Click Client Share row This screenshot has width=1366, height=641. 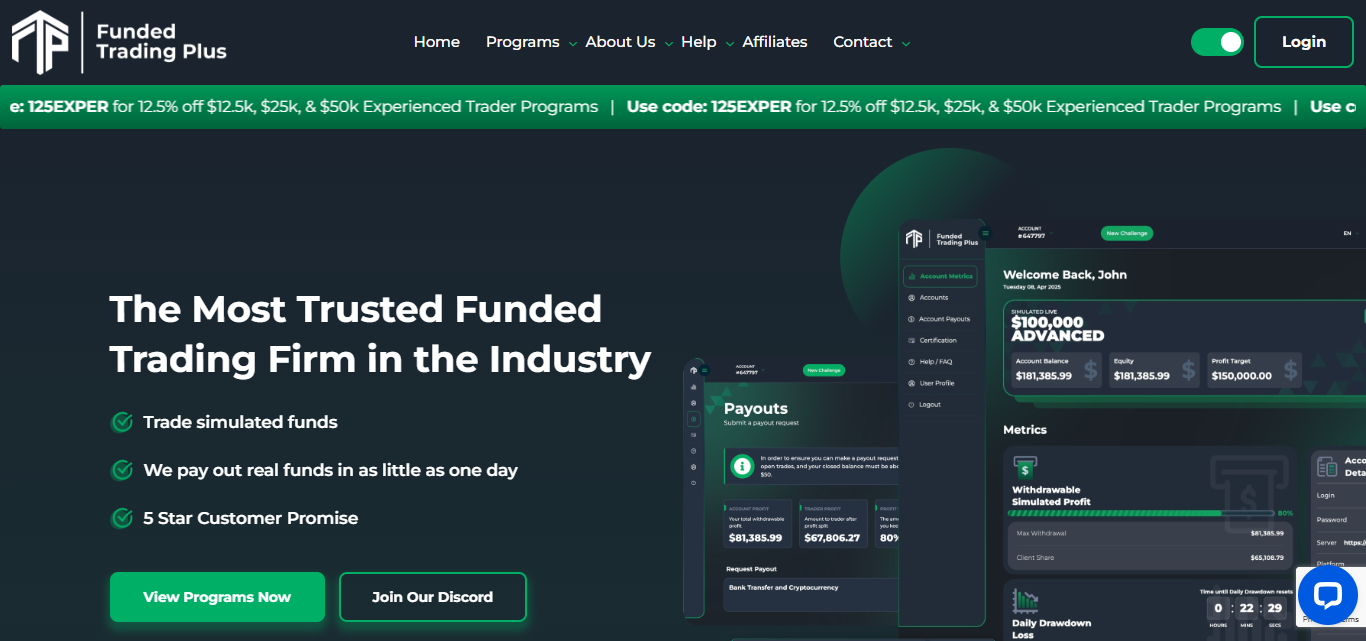point(1149,557)
